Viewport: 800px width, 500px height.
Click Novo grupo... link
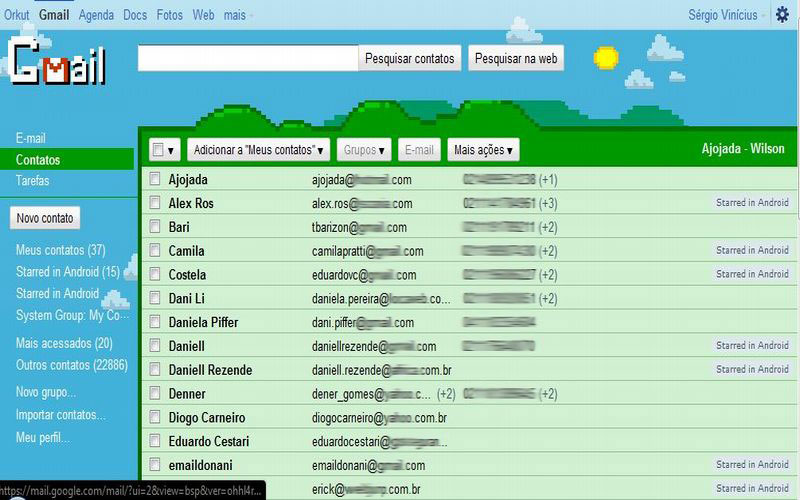pos(45,392)
